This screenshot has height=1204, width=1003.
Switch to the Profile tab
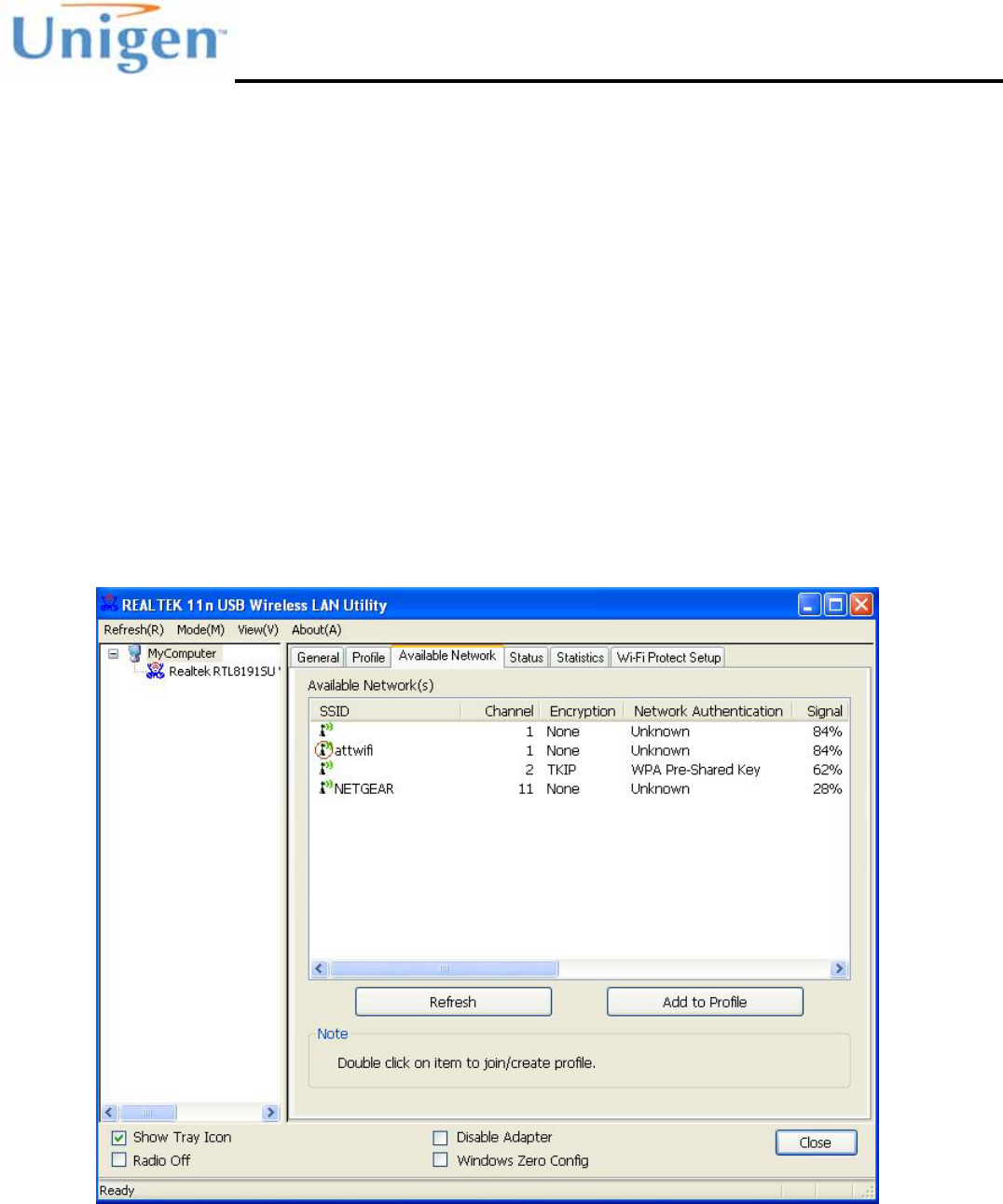(x=368, y=657)
